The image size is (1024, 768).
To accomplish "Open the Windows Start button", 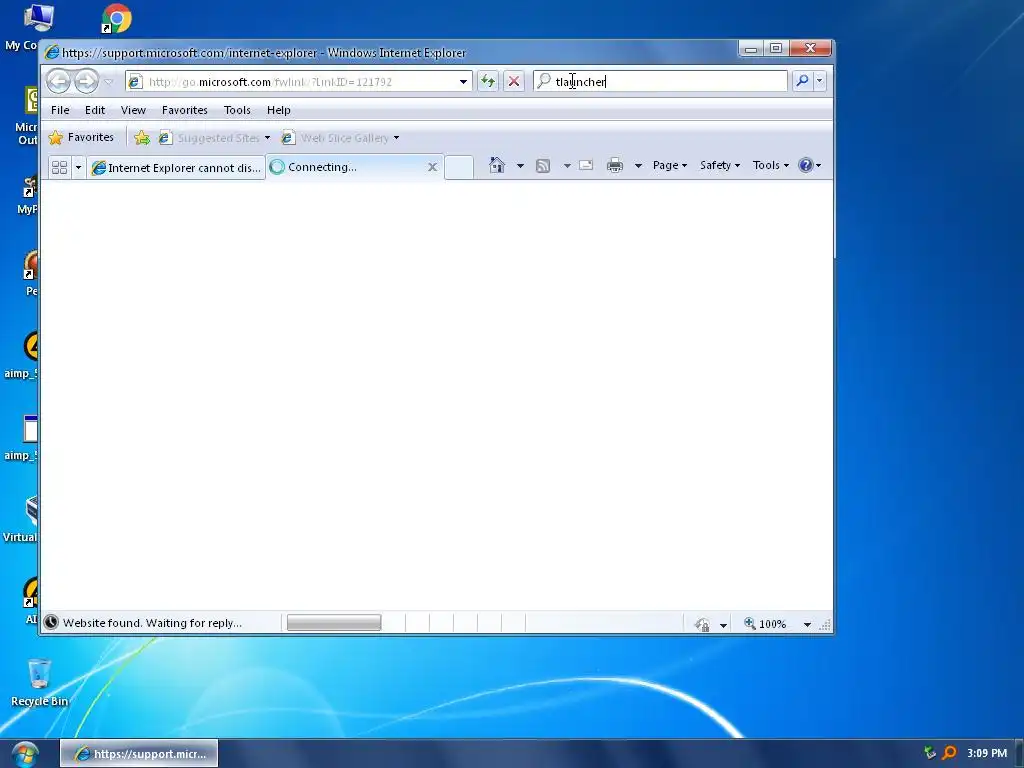I will coord(25,754).
